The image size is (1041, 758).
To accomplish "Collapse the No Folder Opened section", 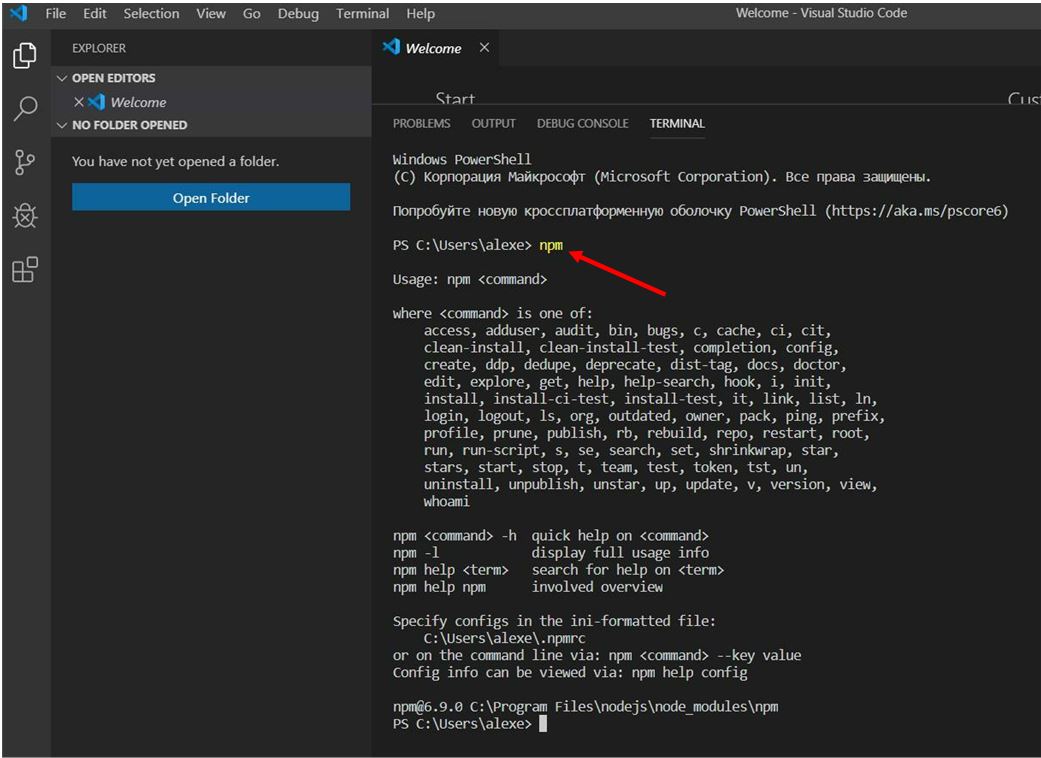I will (x=63, y=125).
